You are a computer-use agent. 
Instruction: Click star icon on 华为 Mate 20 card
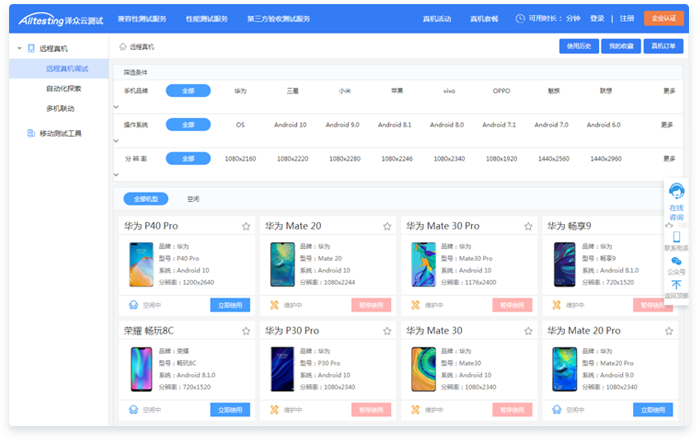(387, 227)
